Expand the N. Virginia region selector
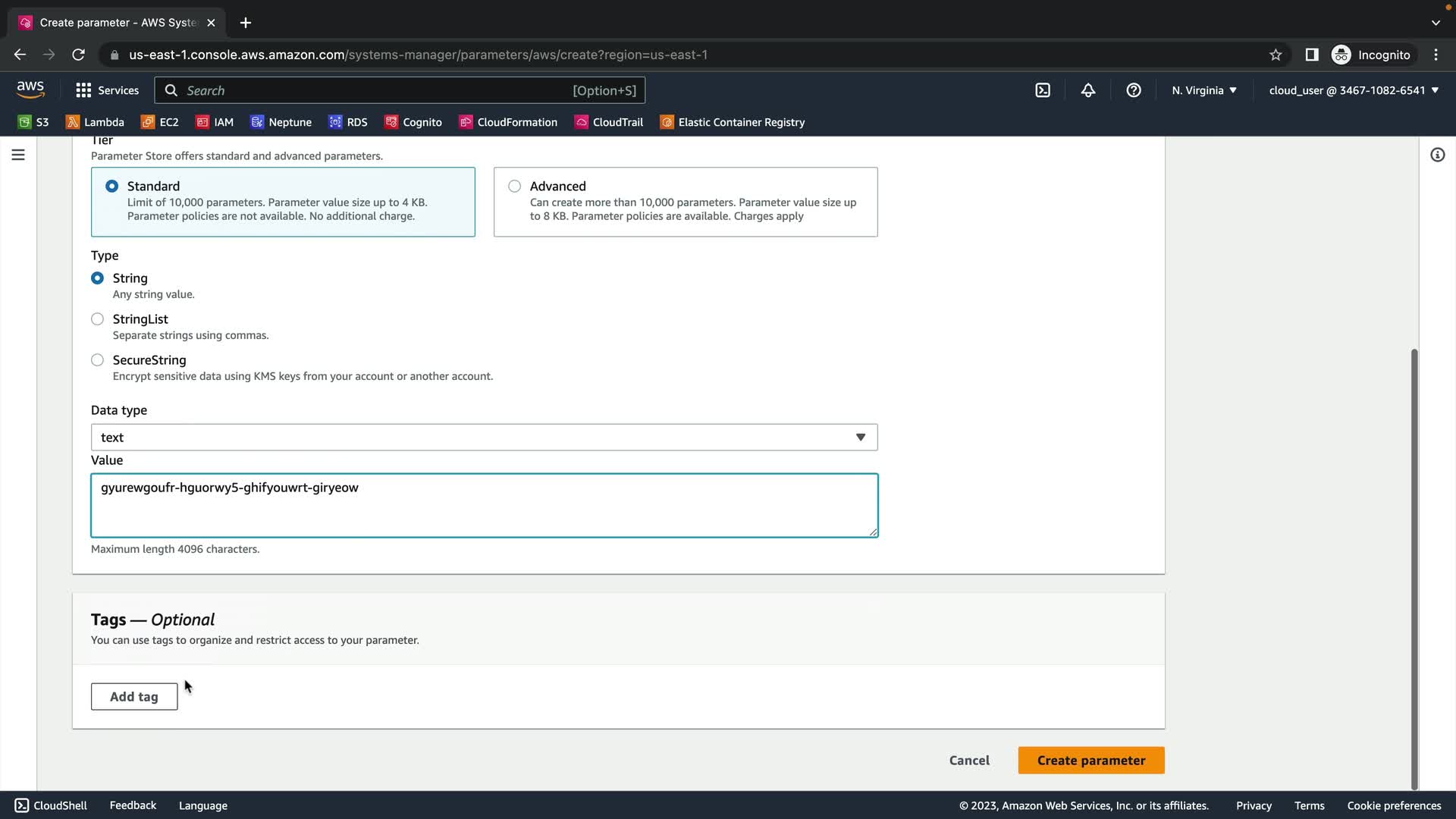This screenshot has height=819, width=1456. [x=1203, y=90]
